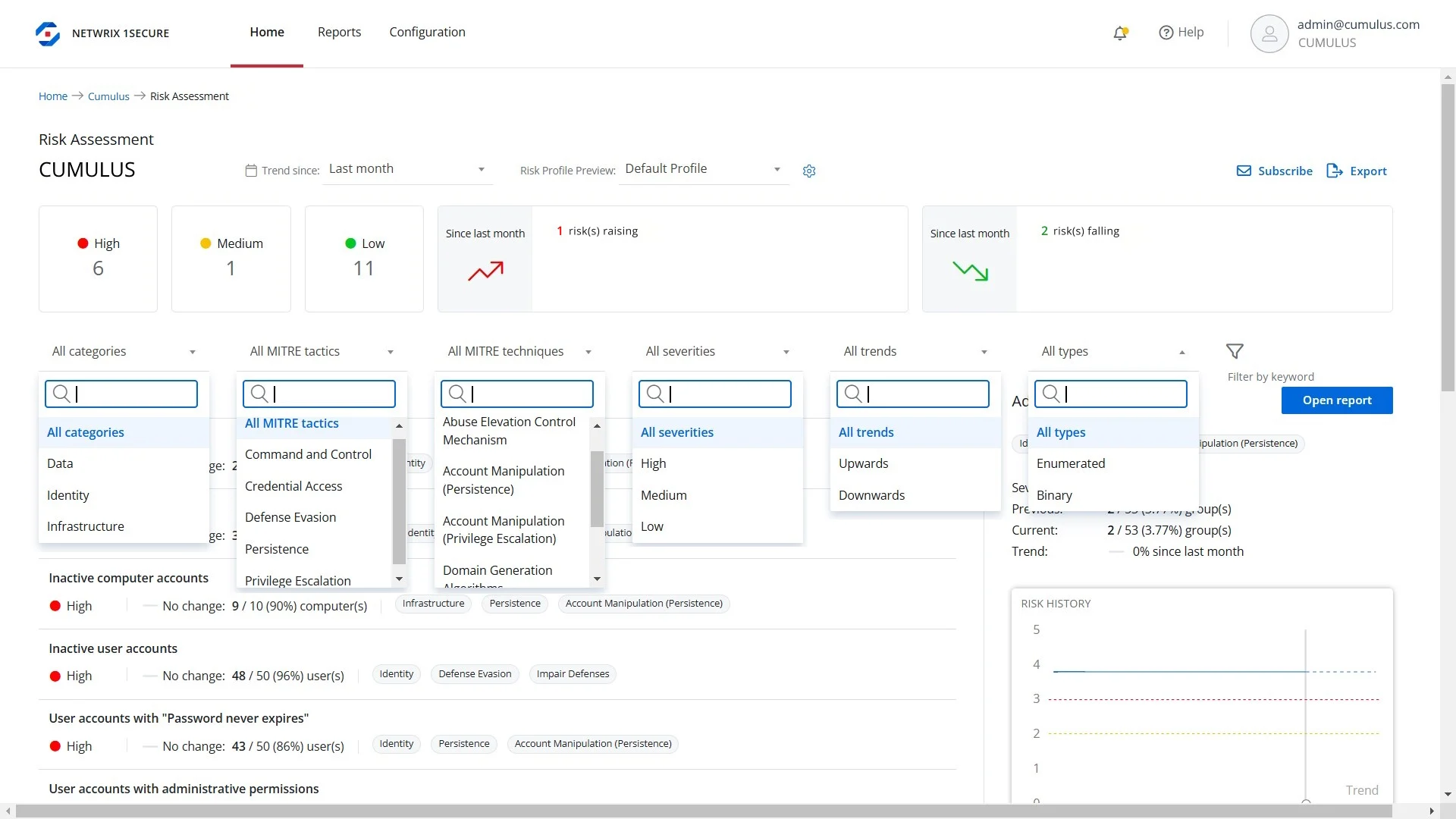Click search icon in MITRE techniques dropdown
Image resolution: width=1456 pixels, height=819 pixels.
[x=457, y=394]
